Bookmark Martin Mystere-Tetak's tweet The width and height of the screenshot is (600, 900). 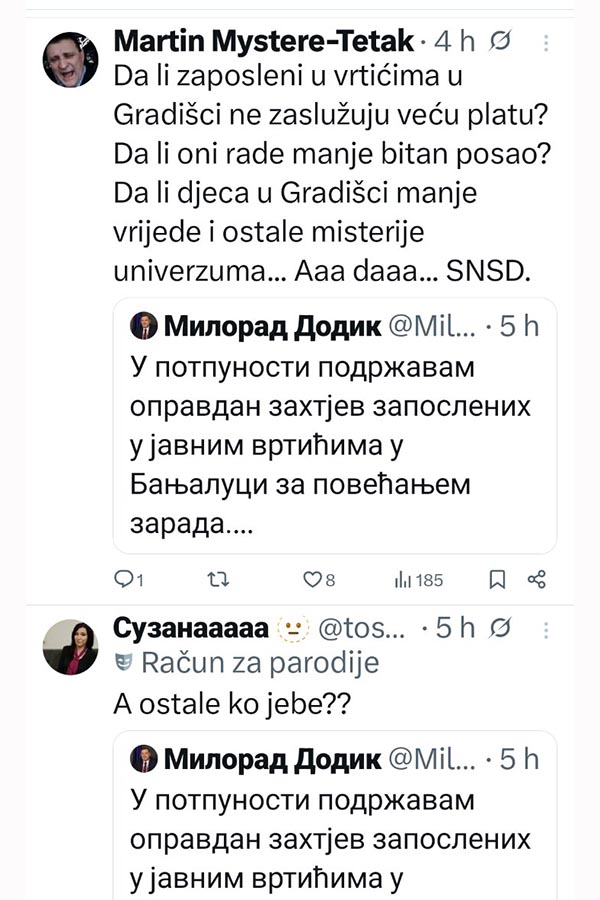point(497,579)
